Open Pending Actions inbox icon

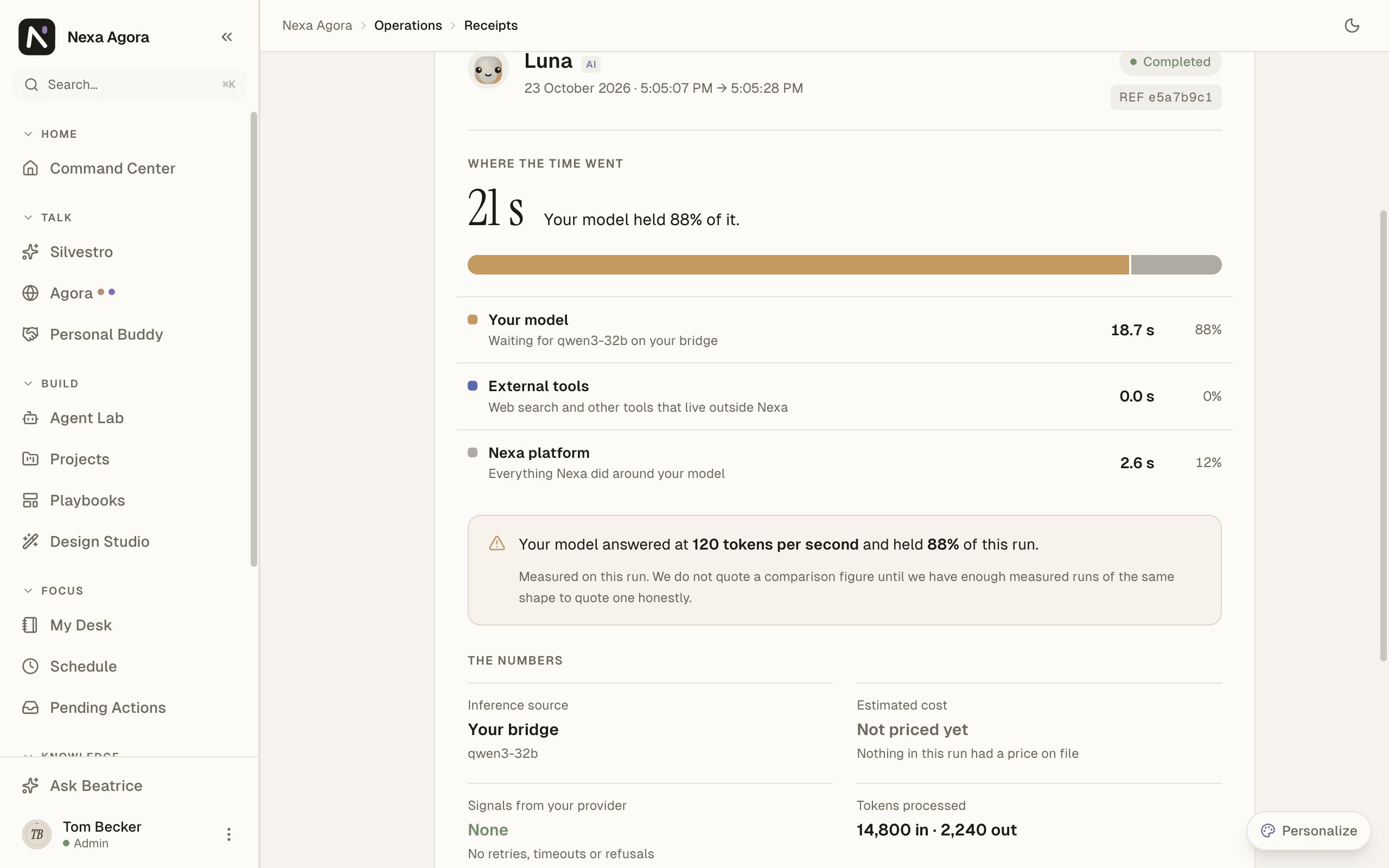click(30, 707)
